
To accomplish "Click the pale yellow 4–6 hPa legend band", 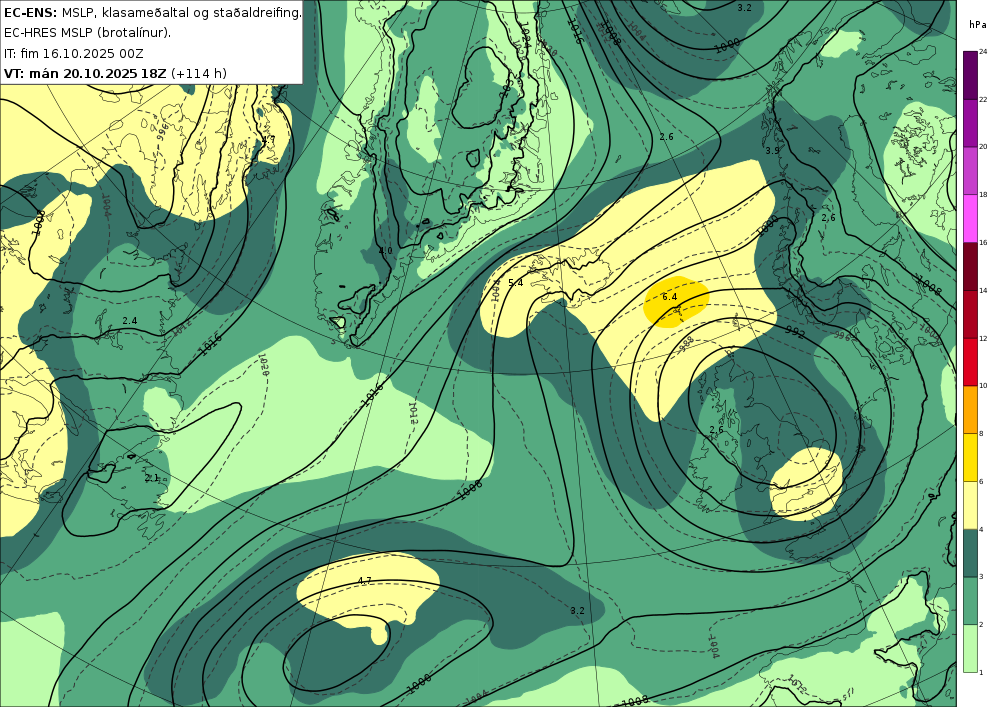I will coord(970,506).
